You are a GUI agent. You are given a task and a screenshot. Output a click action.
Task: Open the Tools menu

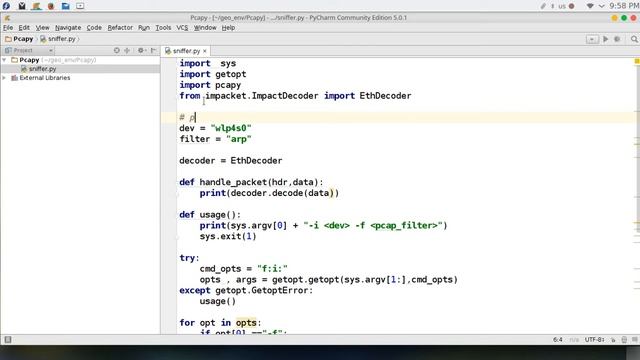tap(163, 28)
